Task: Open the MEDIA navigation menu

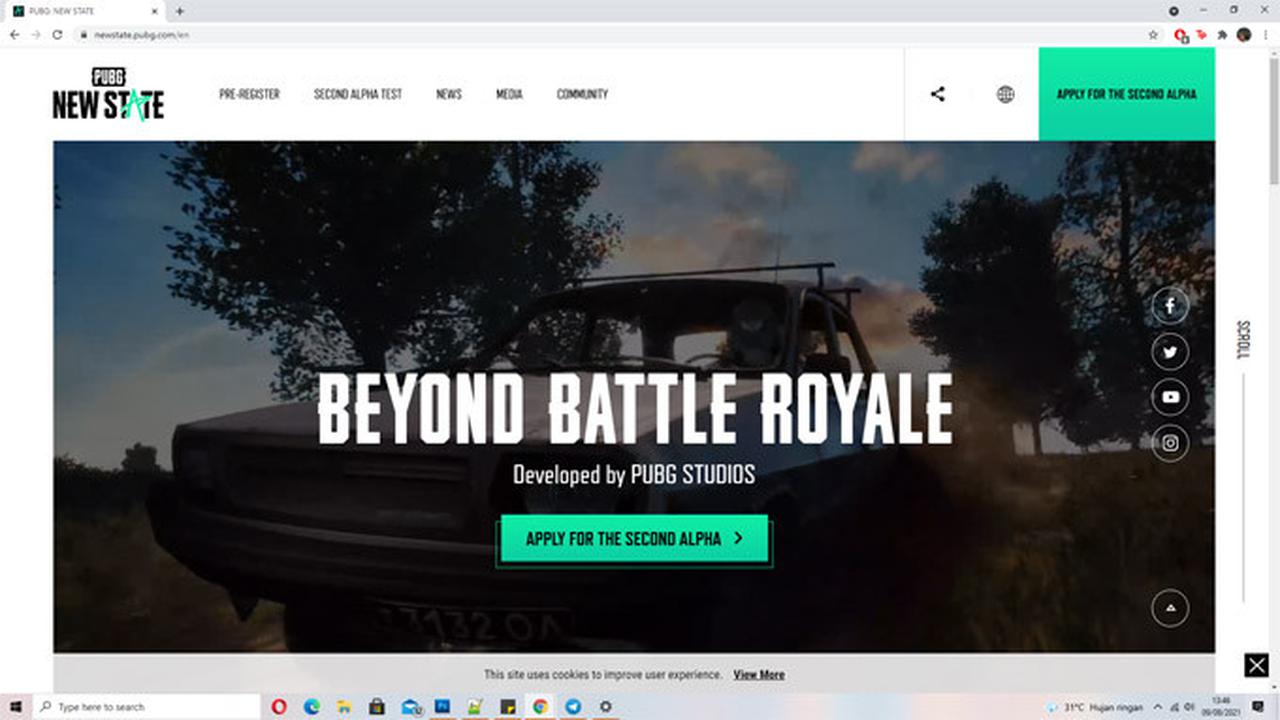Action: (x=510, y=94)
